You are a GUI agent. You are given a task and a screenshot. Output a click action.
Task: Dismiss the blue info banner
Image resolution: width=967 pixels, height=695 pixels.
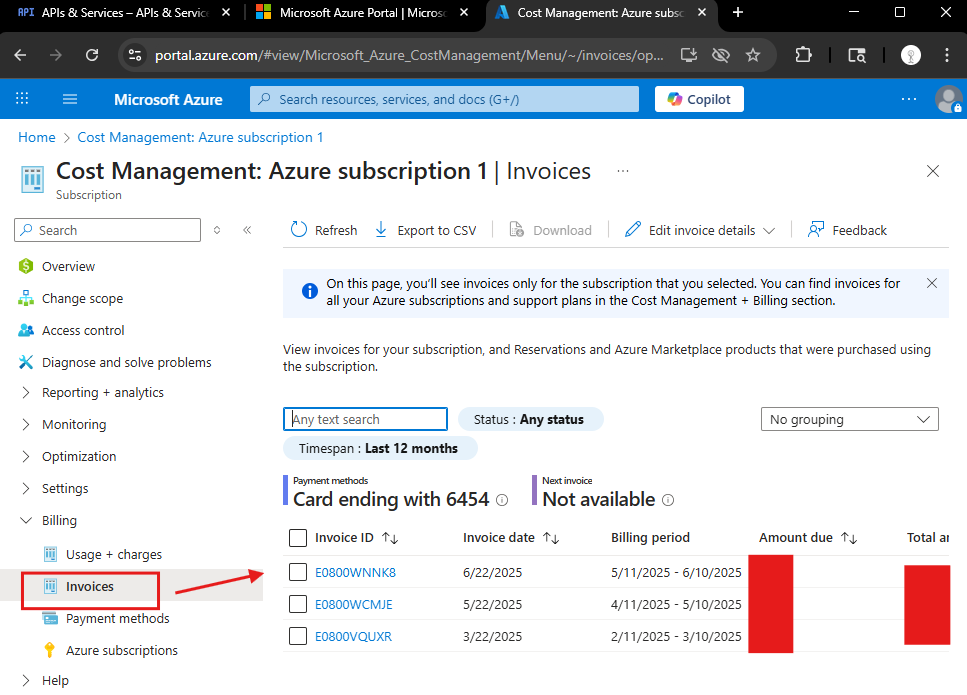(931, 283)
